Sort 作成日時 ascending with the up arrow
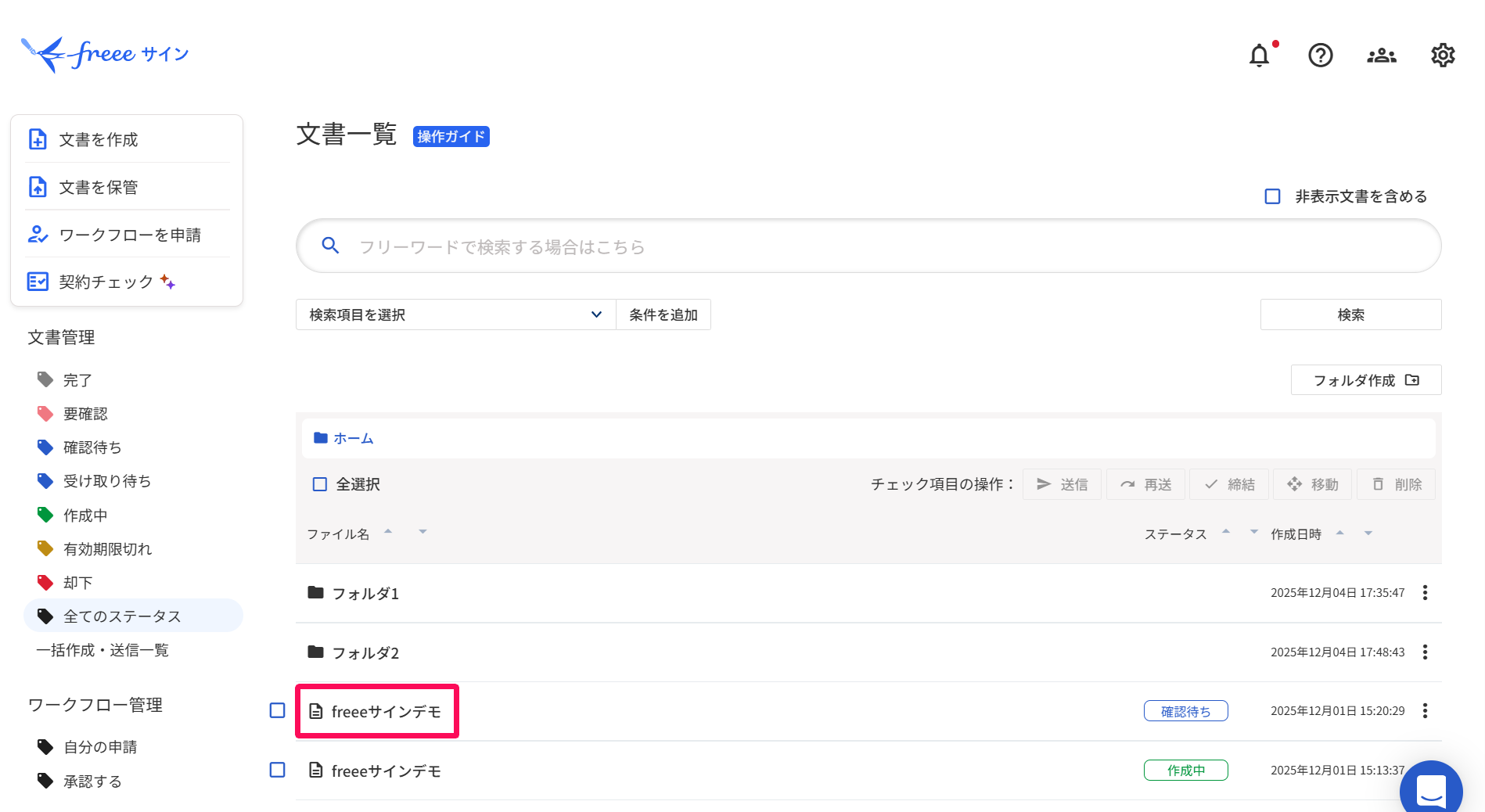Screen dimensions: 1485x812 [x=1340, y=533]
